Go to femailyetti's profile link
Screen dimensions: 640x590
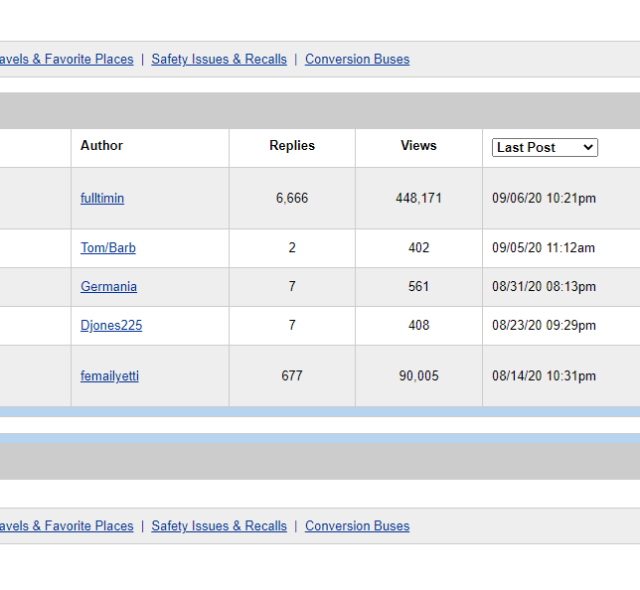point(109,376)
